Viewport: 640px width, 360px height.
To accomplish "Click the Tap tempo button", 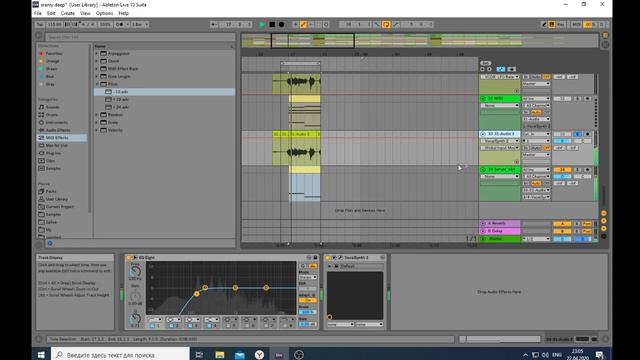I will pos(40,24).
